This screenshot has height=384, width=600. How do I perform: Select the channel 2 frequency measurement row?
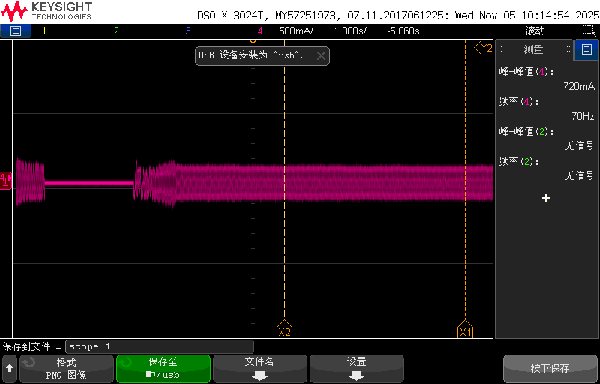point(546,169)
